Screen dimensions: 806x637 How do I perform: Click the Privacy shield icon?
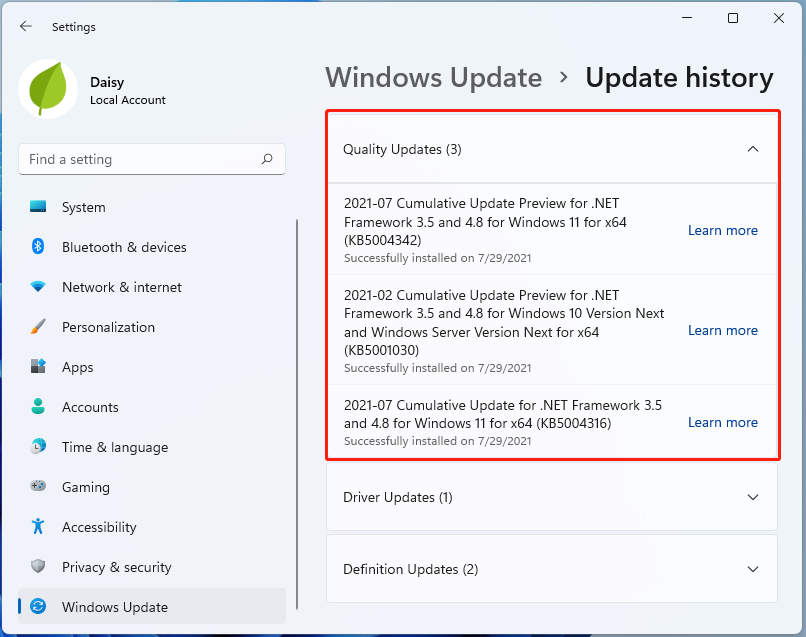(x=38, y=566)
